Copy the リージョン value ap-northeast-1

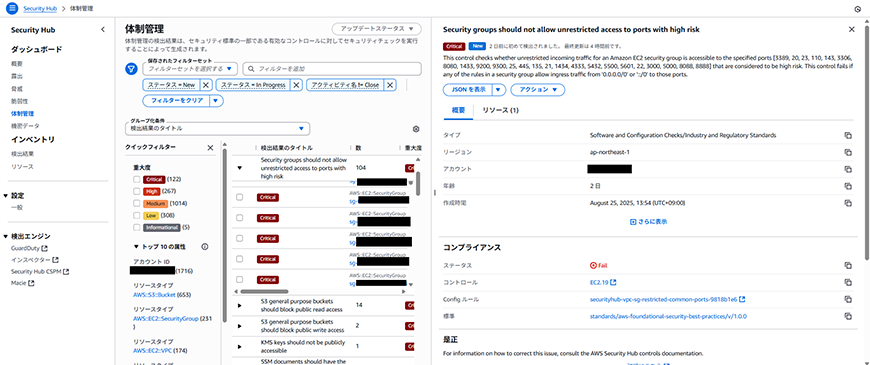point(848,152)
